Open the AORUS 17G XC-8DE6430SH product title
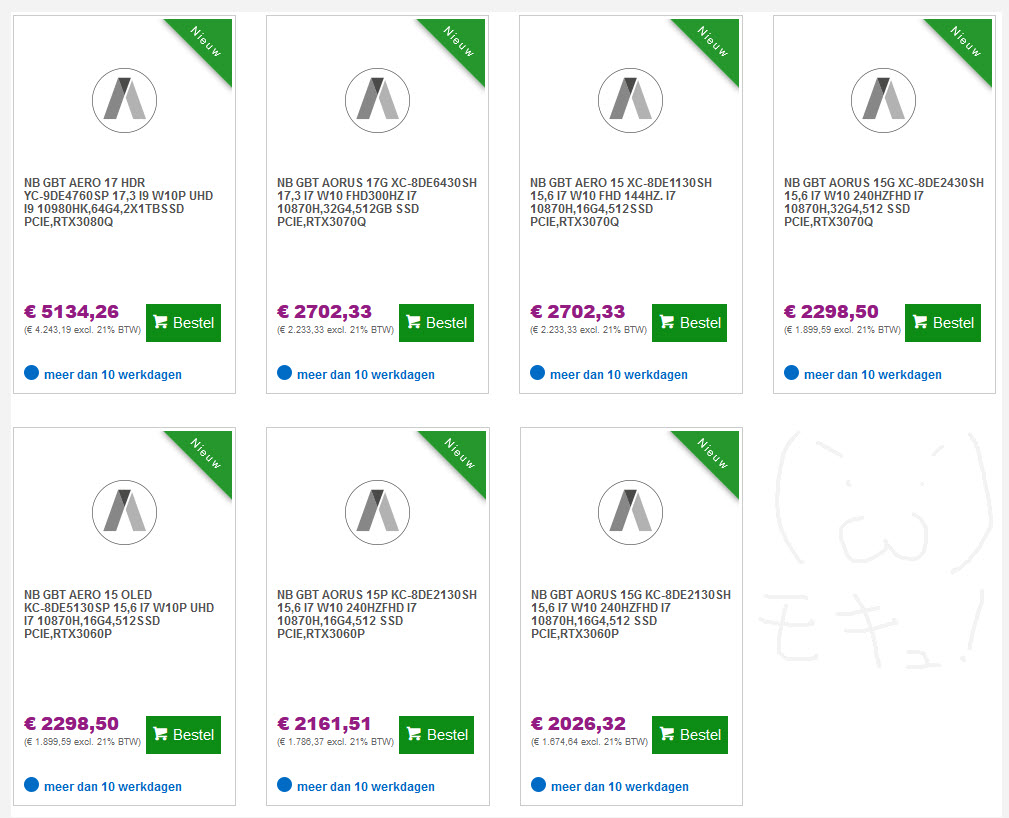This screenshot has width=1009, height=818. tap(377, 202)
